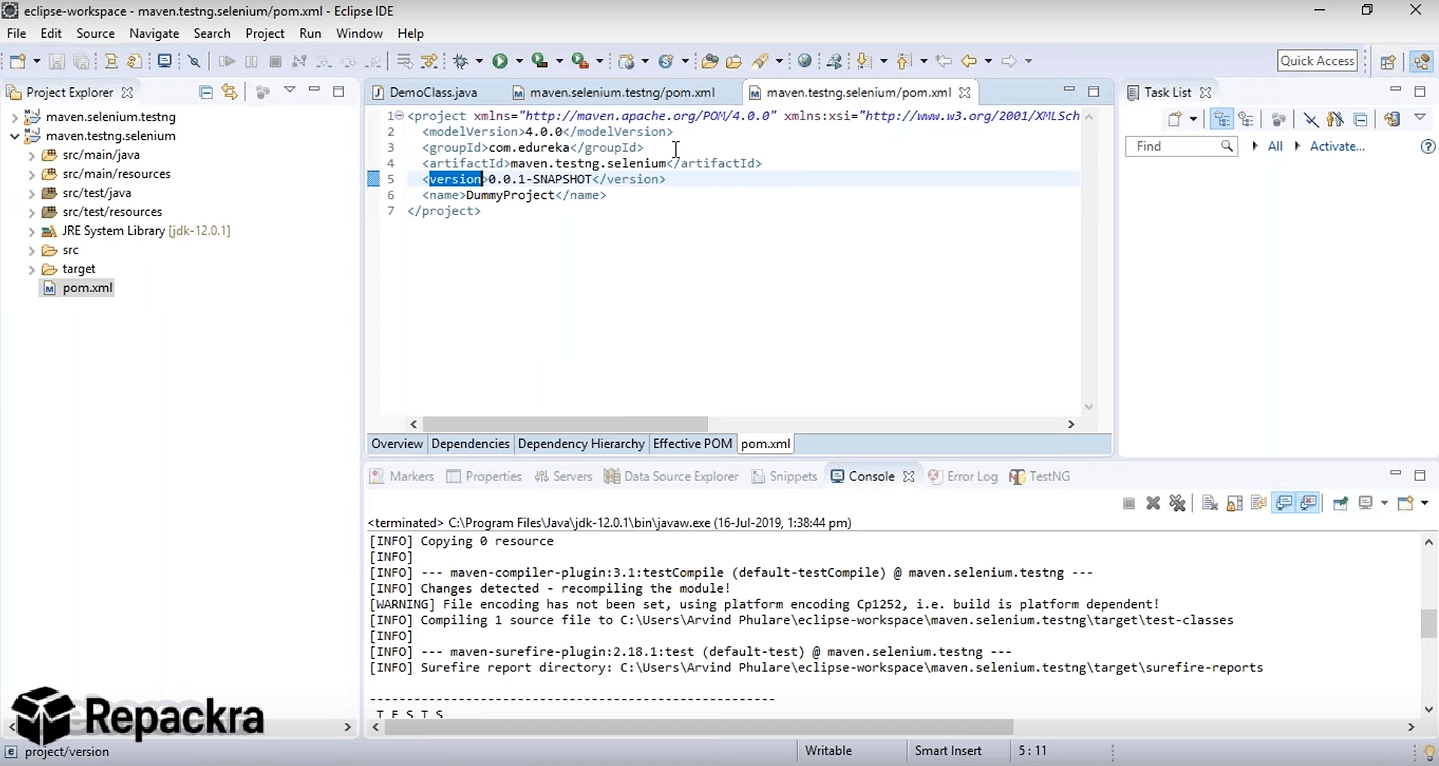
Task: Click the editor horizontal scrollbar thumb
Action: (565, 424)
